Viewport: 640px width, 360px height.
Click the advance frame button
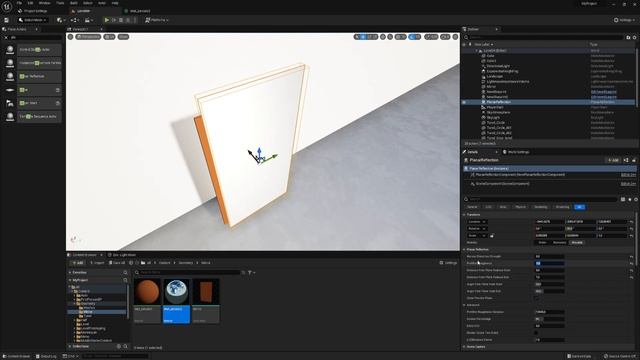[114, 20]
